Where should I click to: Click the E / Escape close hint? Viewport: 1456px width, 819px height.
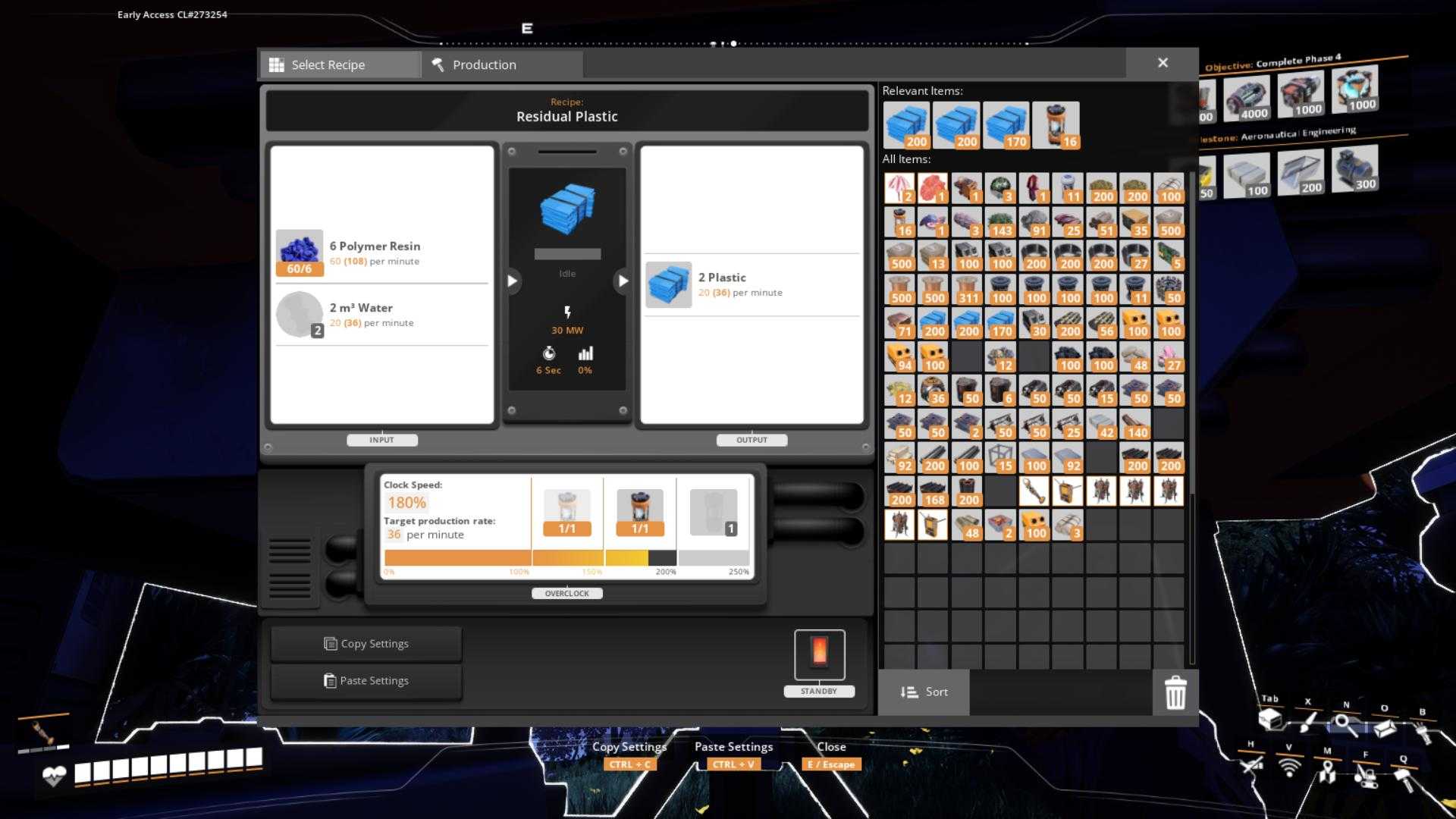tap(831, 764)
